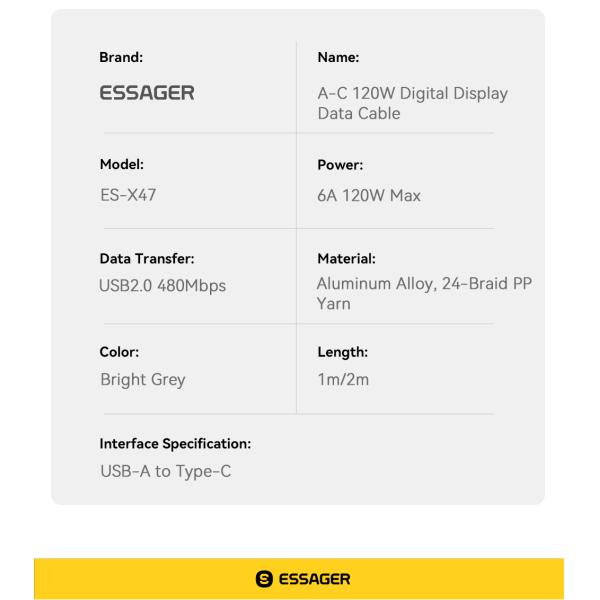
Task: Click the "A-C 120W Digital Display" product name
Action: click(412, 94)
